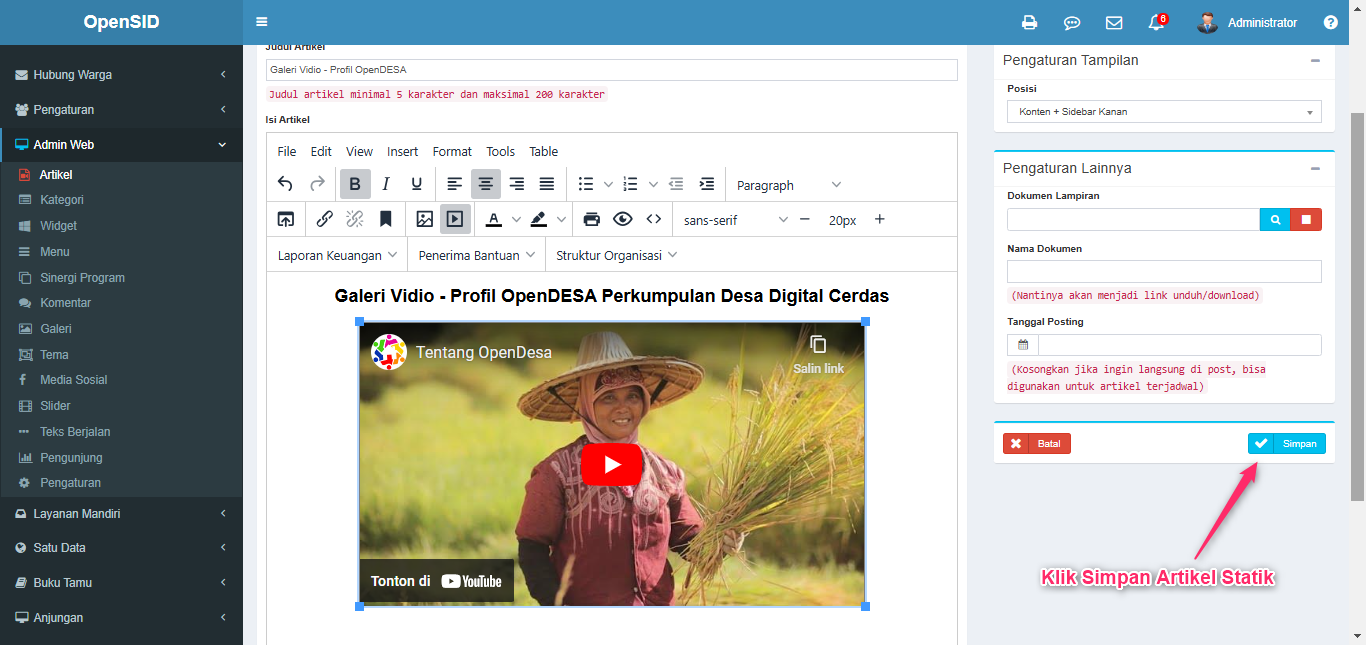Justify the text alignment
The width and height of the screenshot is (1366, 645).
click(547, 184)
